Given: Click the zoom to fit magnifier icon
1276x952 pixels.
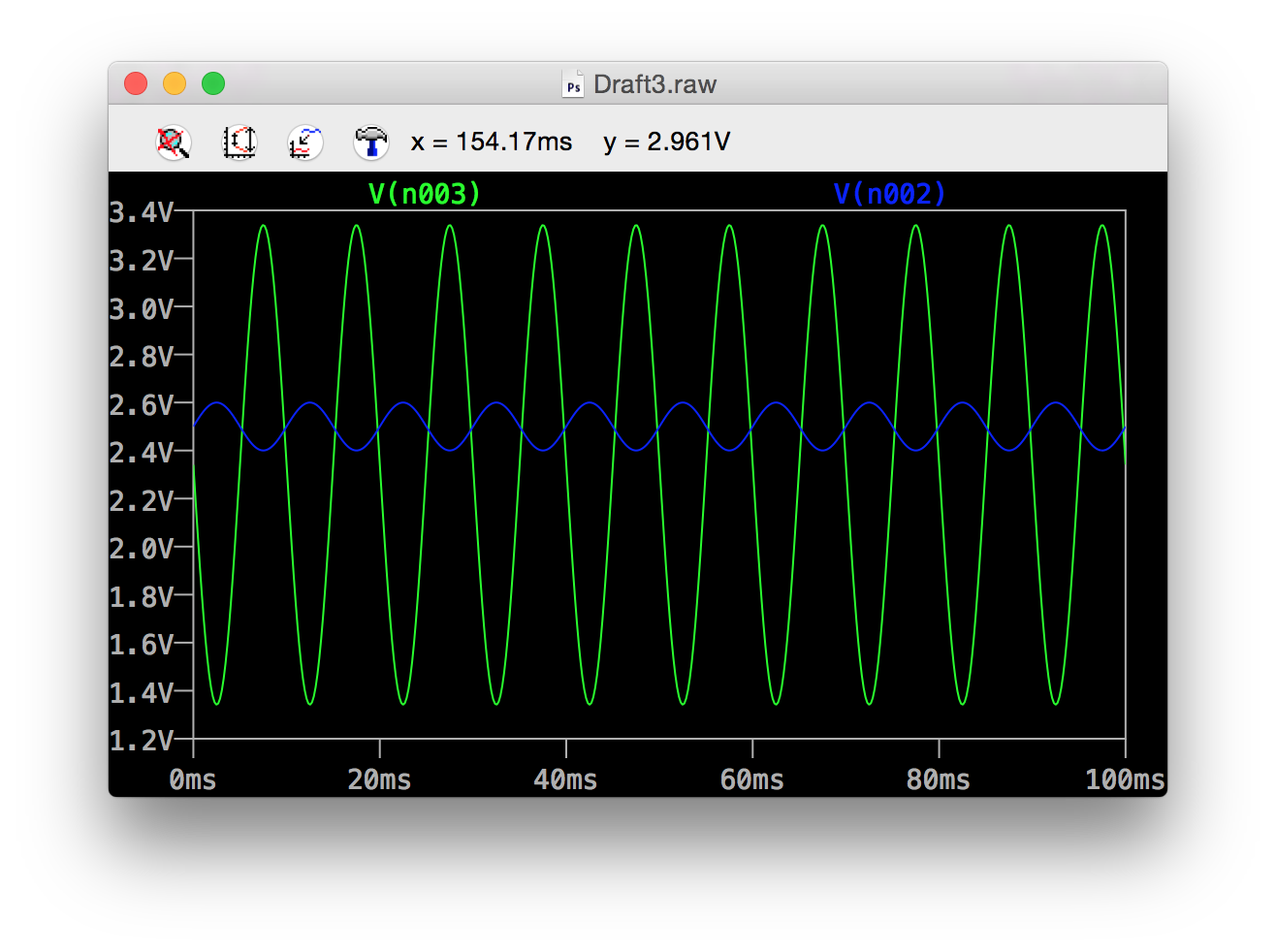Looking at the screenshot, I should click(174, 143).
